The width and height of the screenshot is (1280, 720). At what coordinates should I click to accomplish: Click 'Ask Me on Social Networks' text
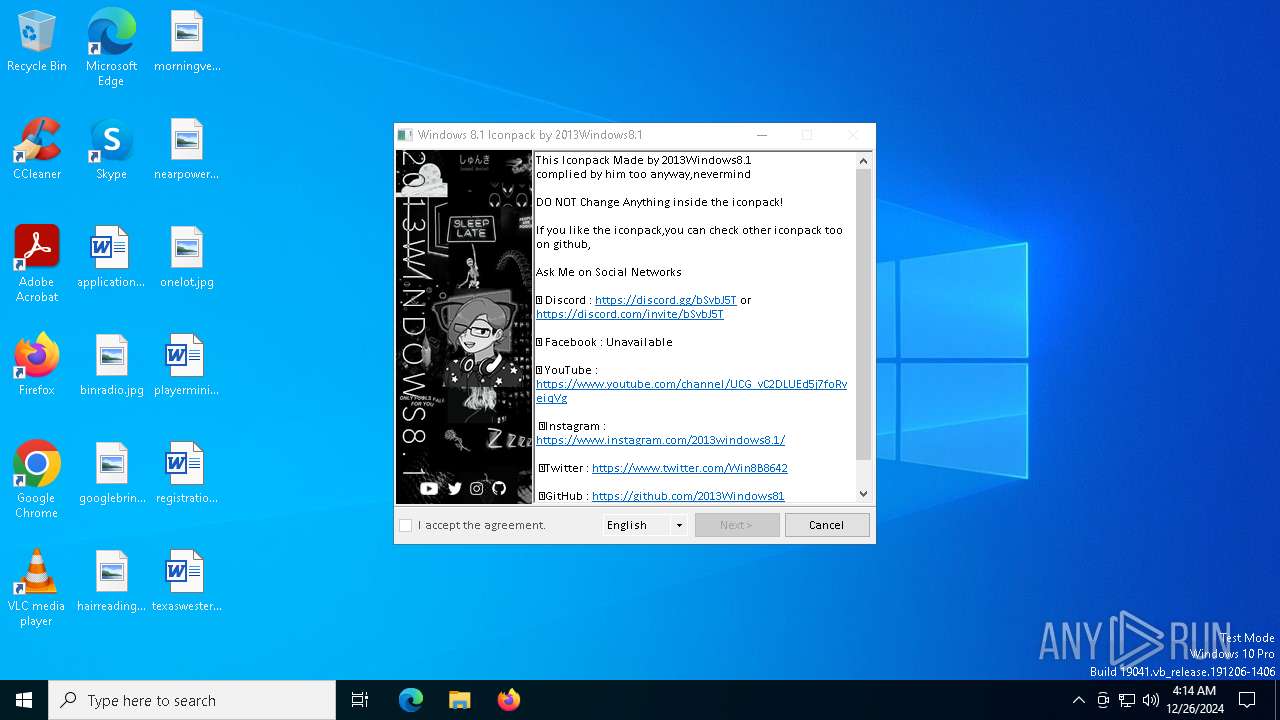(x=609, y=272)
